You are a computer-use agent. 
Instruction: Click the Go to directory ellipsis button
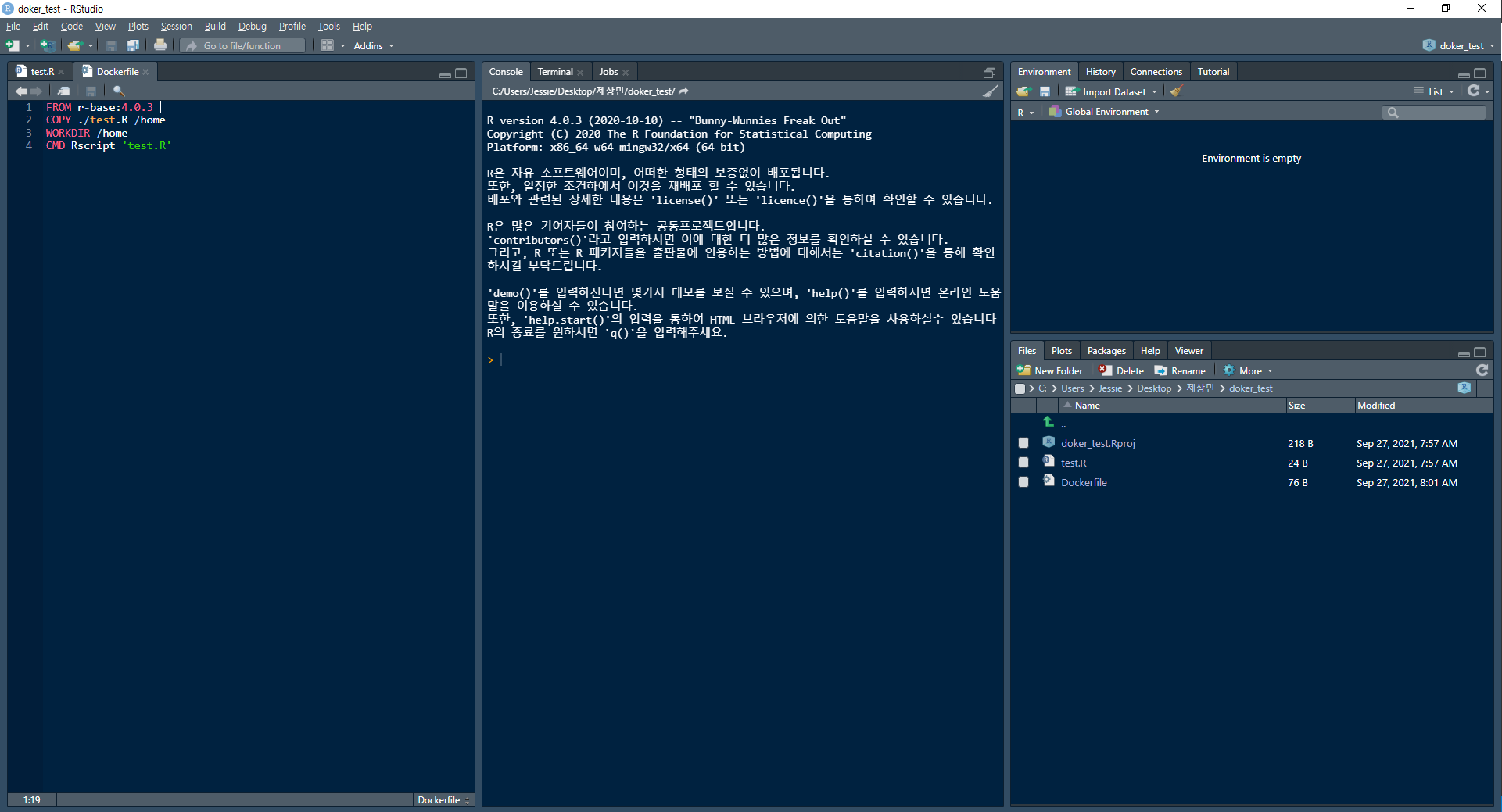[x=1486, y=388]
